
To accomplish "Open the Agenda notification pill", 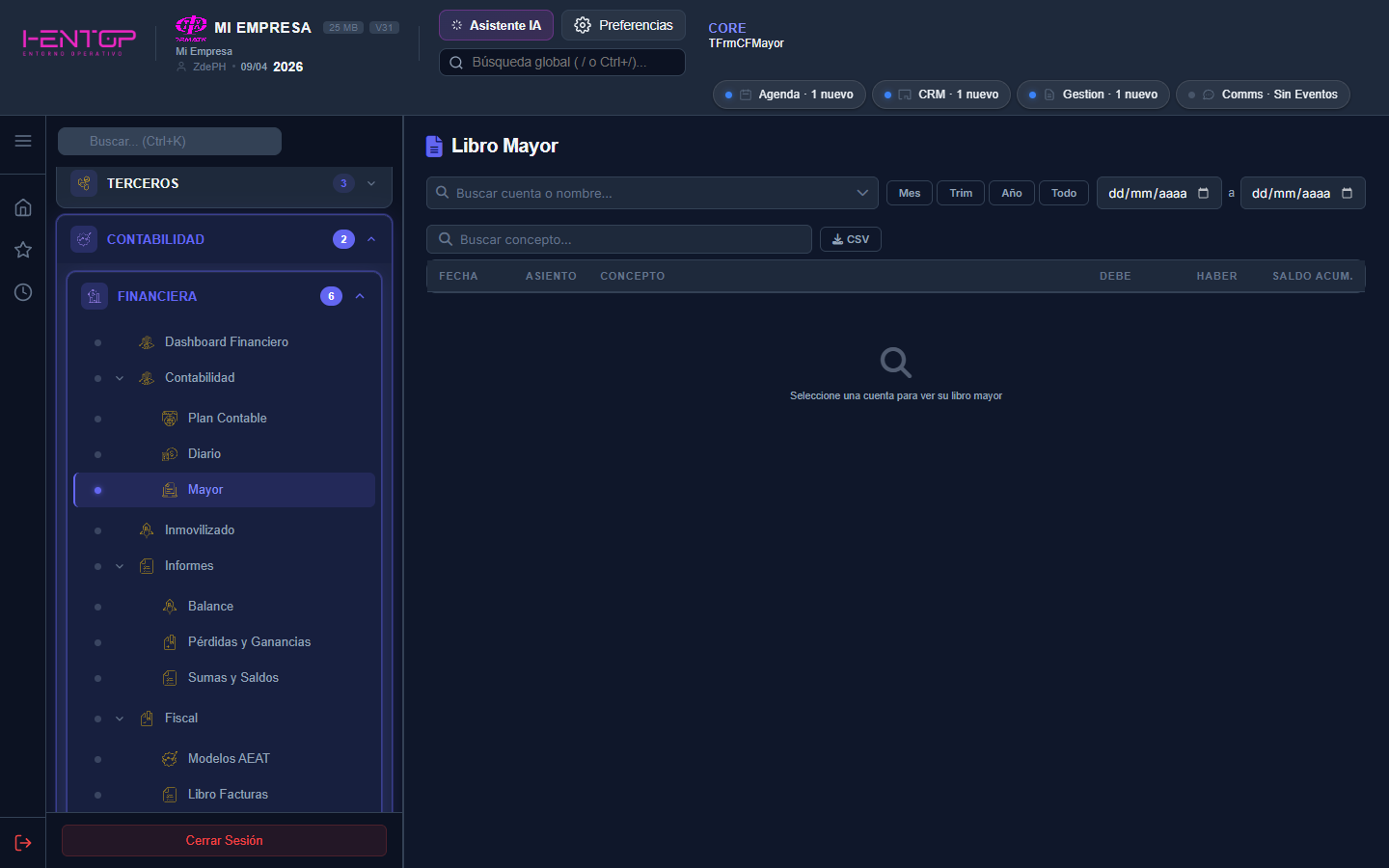I will pos(789,95).
